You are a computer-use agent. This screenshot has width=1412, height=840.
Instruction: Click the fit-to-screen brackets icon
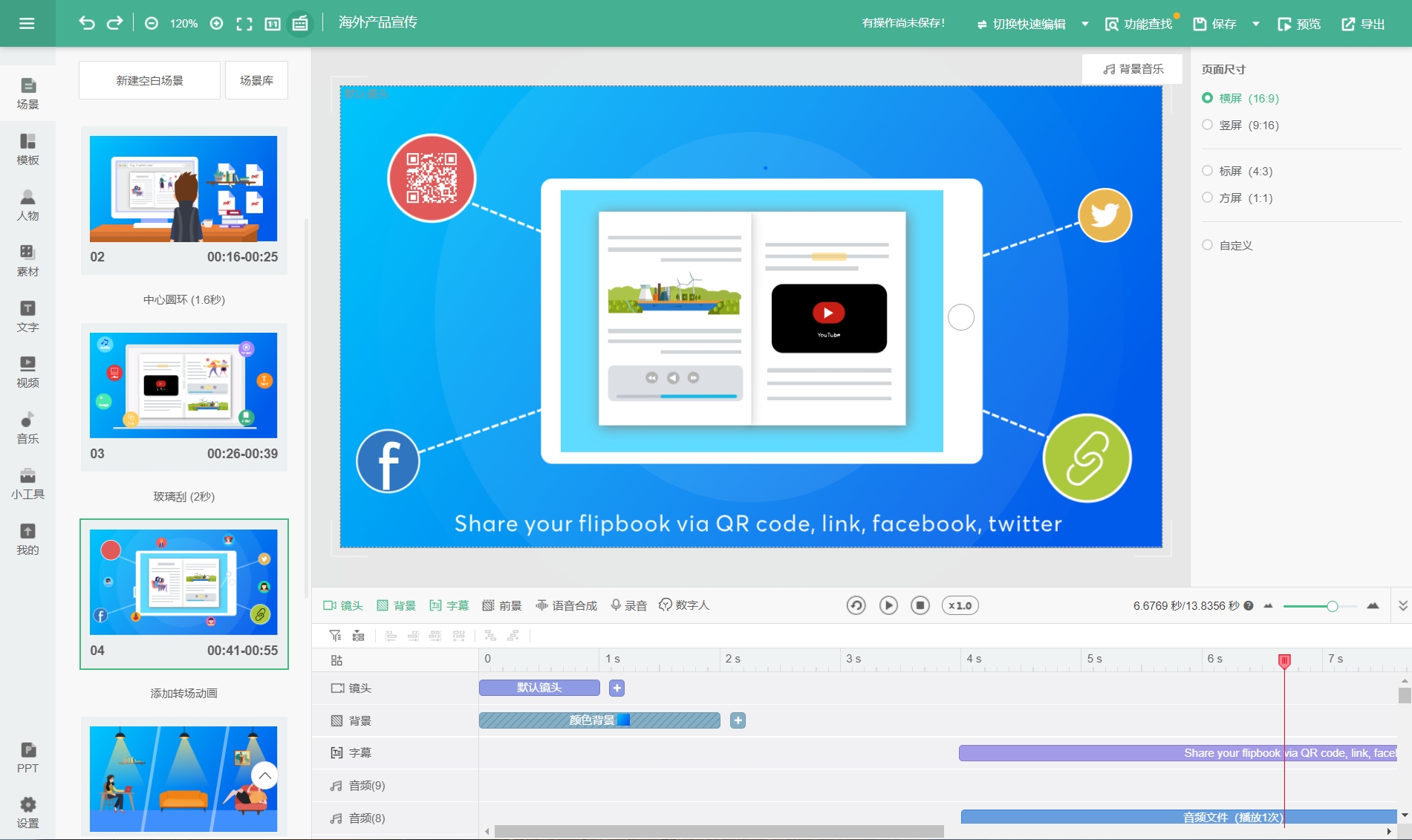tap(244, 24)
